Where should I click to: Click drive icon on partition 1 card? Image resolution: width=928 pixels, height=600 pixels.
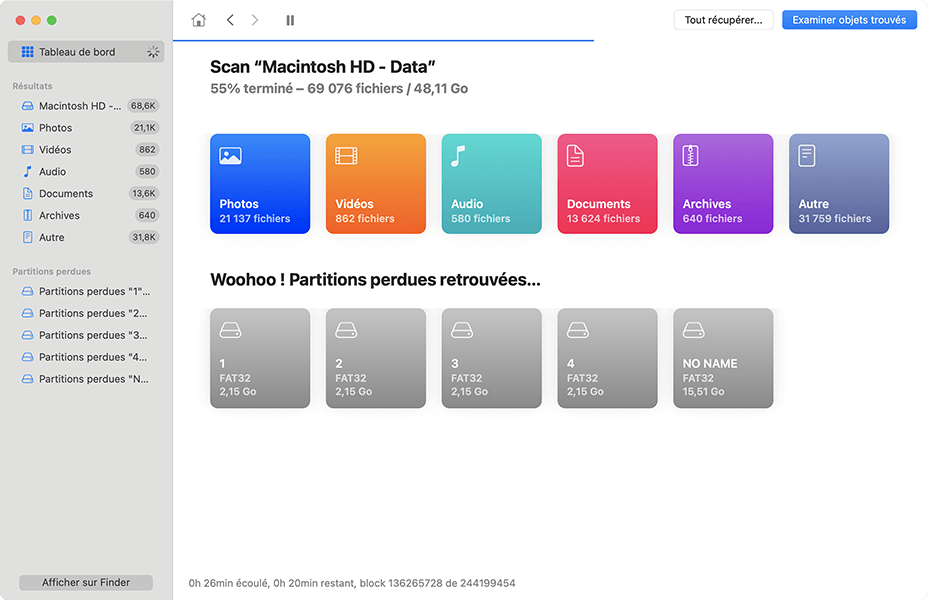click(230, 330)
